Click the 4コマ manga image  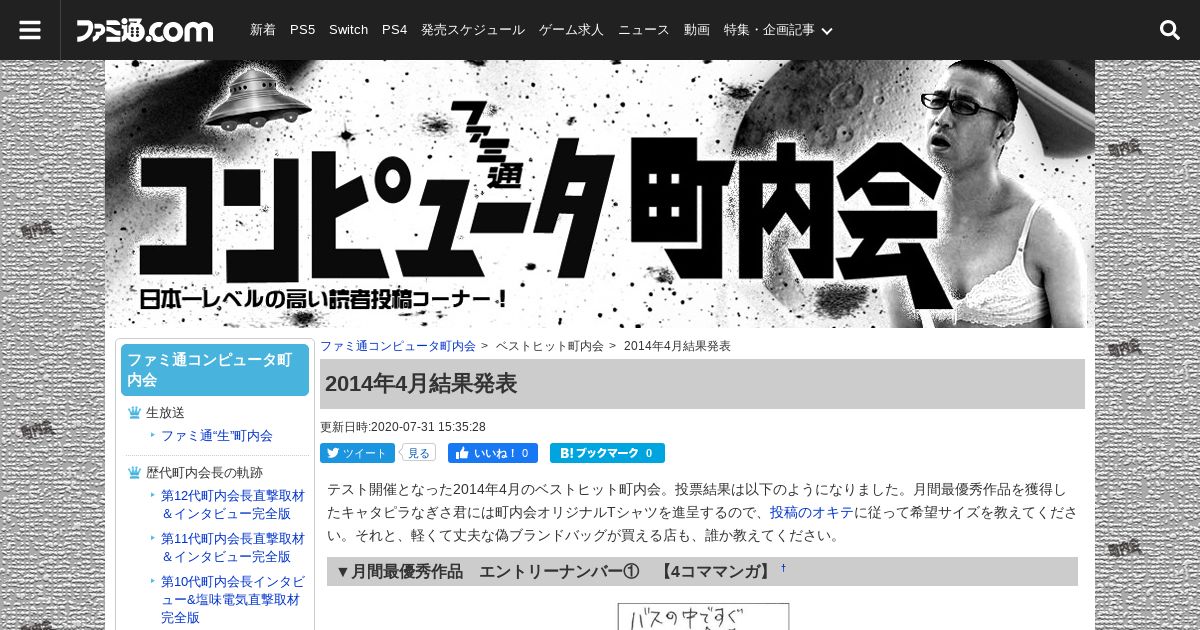[703, 616]
